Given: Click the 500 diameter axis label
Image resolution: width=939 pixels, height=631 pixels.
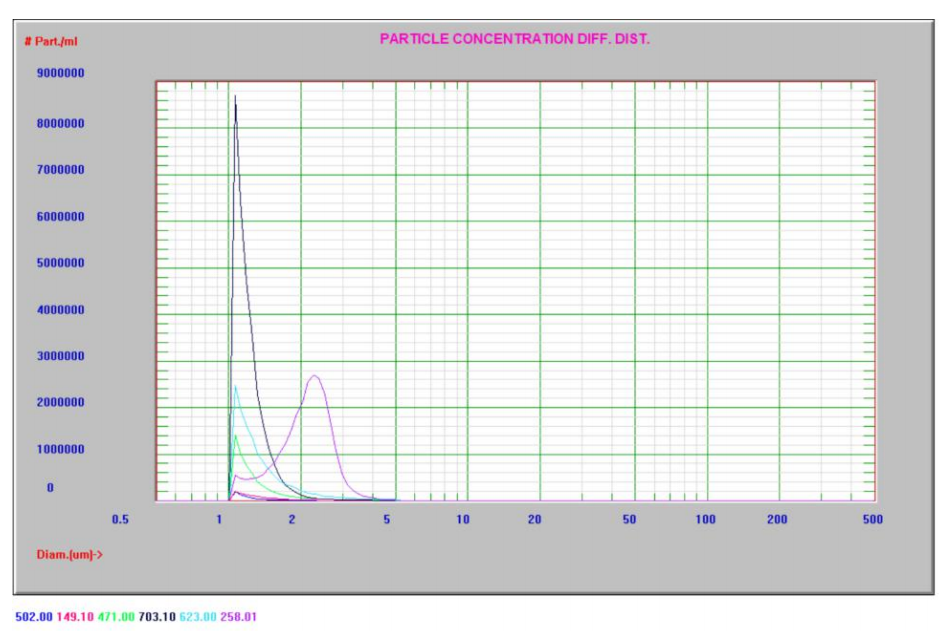Looking at the screenshot, I should [x=873, y=519].
